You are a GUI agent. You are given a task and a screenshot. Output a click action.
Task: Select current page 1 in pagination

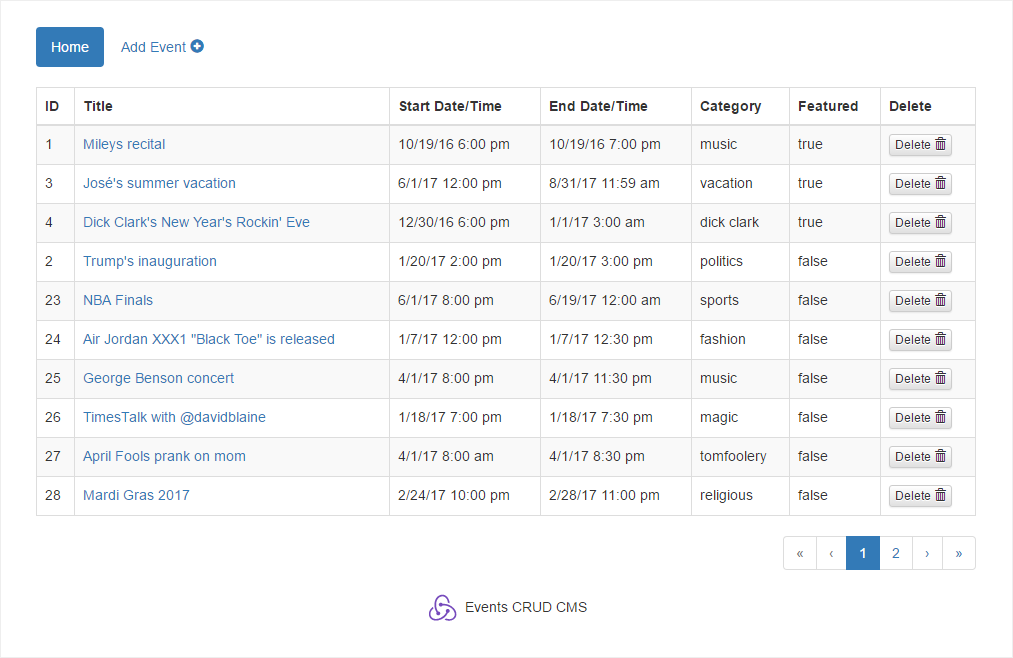coord(863,553)
